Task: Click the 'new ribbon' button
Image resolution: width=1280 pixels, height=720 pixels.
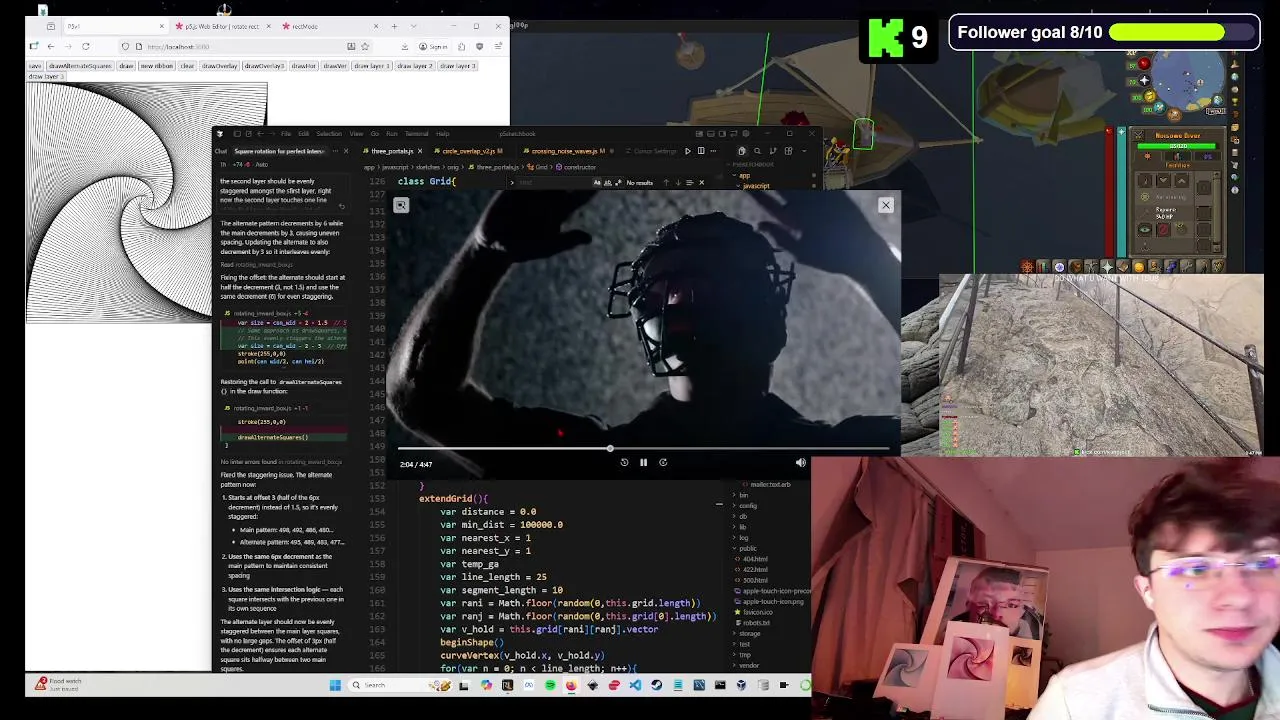Action: tap(156, 66)
